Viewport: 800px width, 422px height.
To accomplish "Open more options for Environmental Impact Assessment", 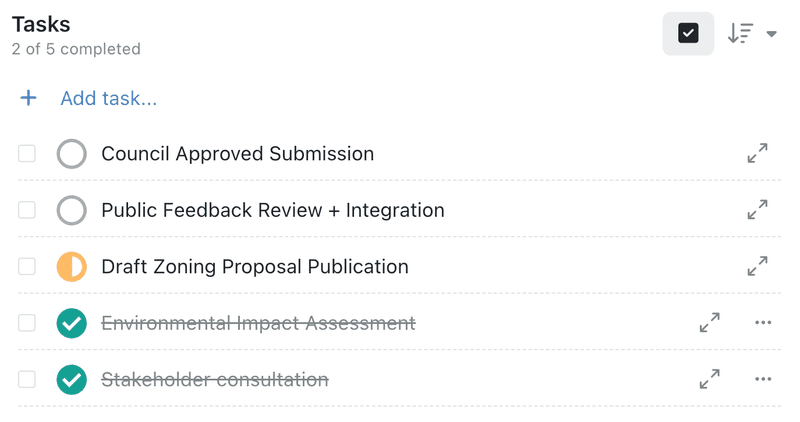I will [x=763, y=323].
